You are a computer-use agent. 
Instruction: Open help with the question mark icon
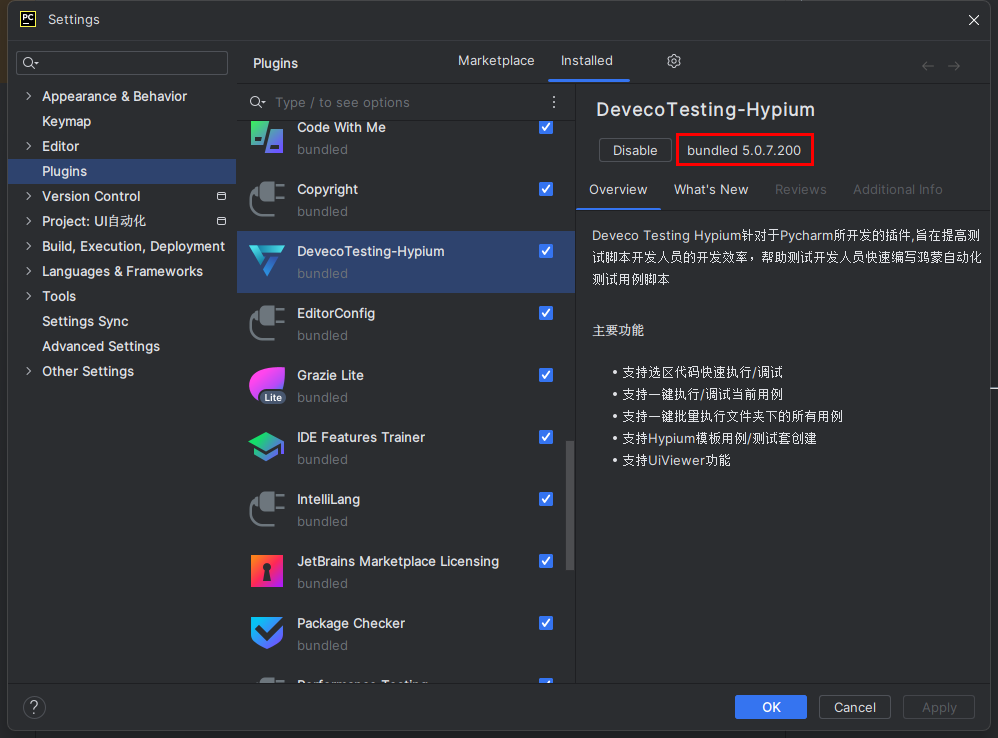[34, 707]
